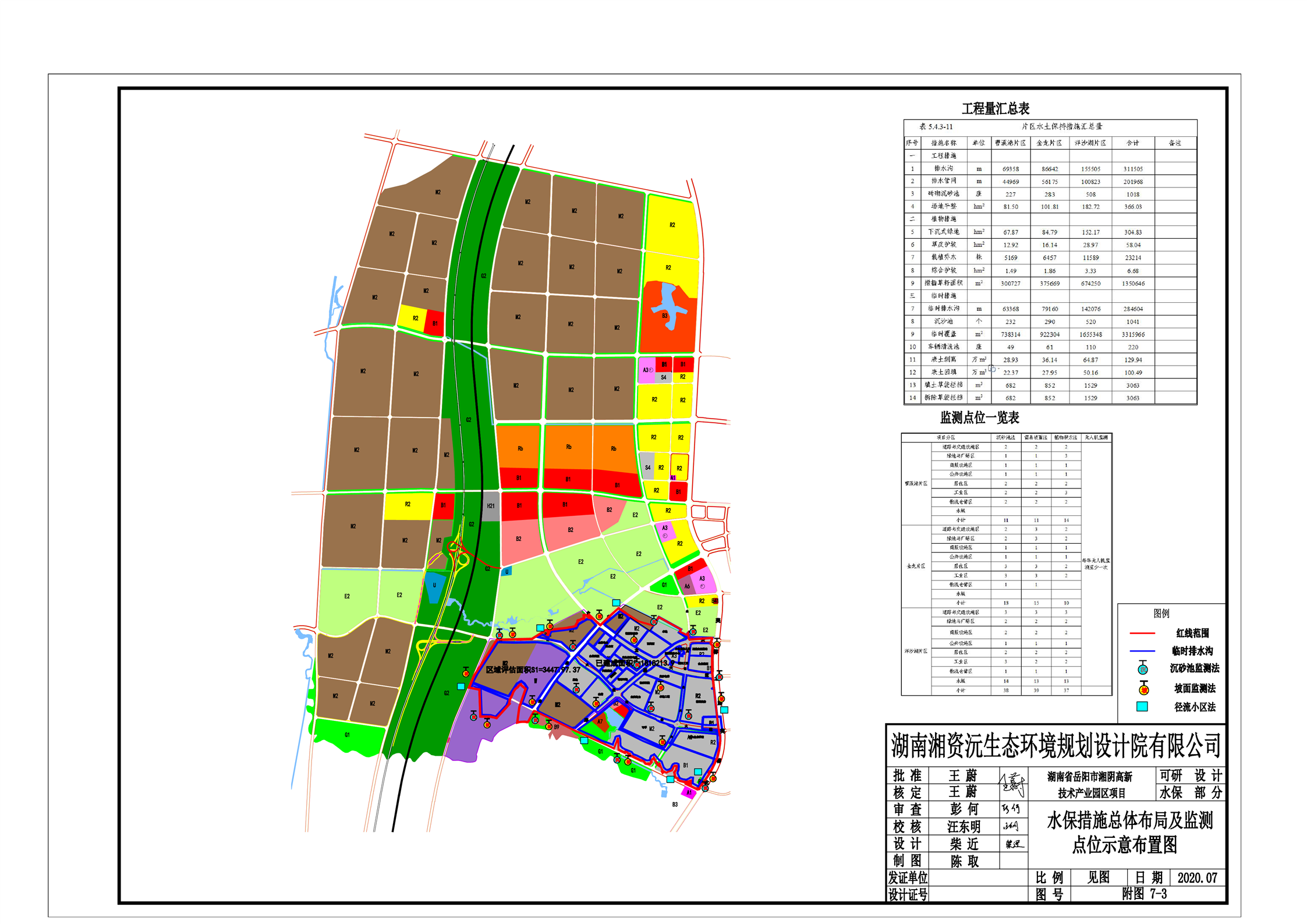The width and height of the screenshot is (1307, 924).
Task: Click the cyan 沉砂池监测法 legend icon
Action: (x=1143, y=668)
